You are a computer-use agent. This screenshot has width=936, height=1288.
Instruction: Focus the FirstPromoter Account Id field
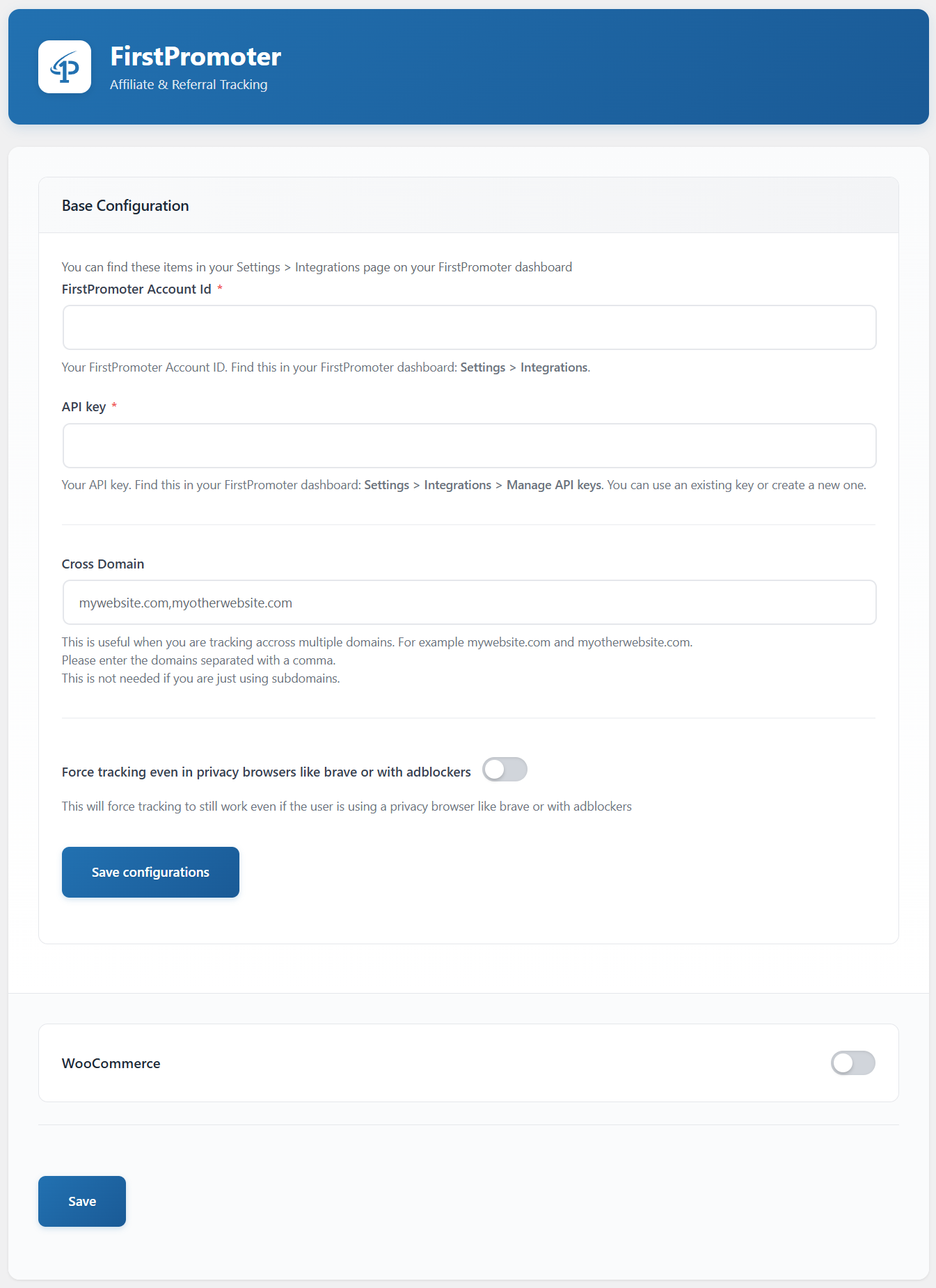point(469,327)
